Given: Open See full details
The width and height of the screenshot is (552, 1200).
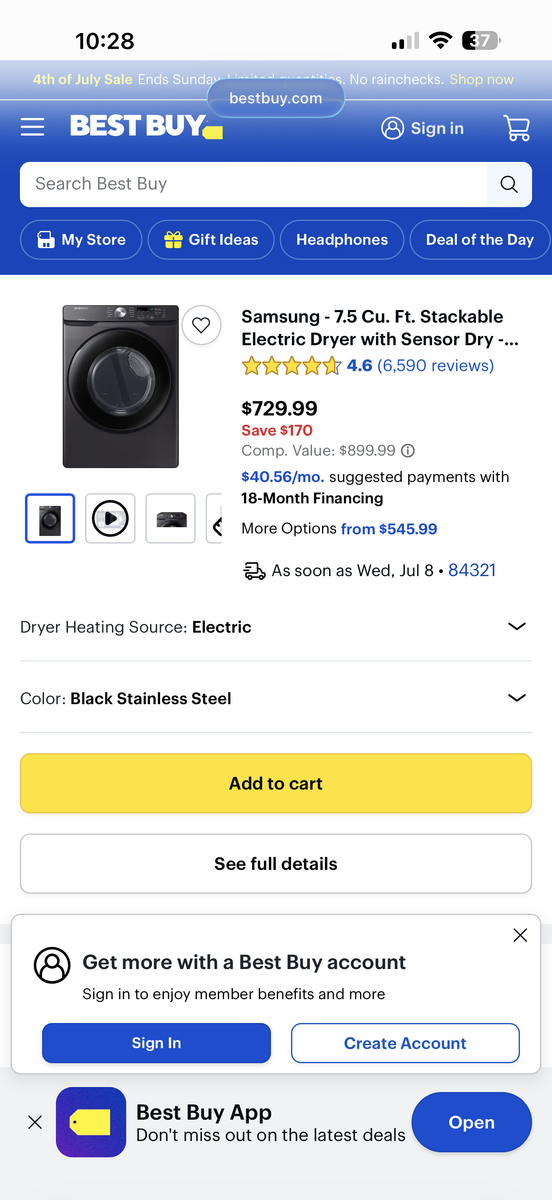Looking at the screenshot, I should click(x=276, y=864).
